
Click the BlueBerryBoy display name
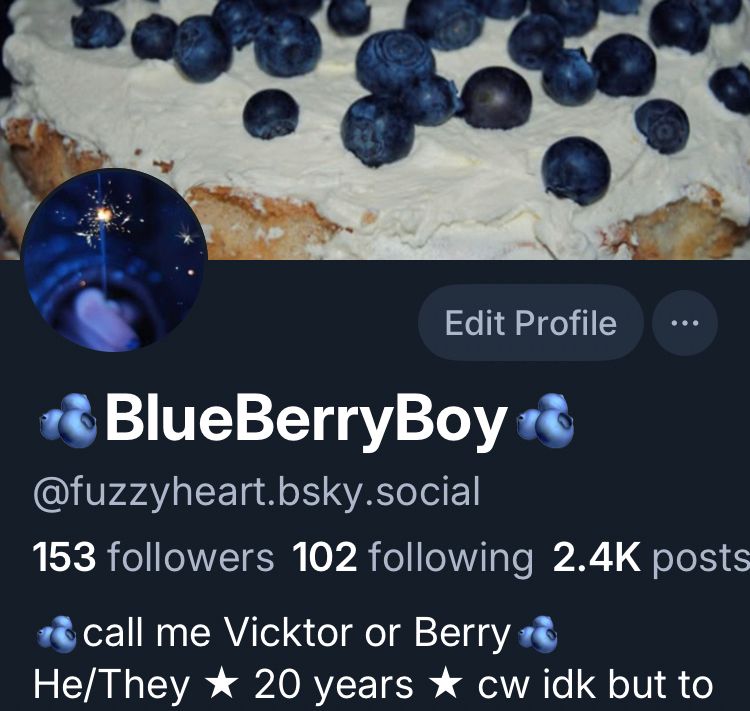click(x=306, y=419)
